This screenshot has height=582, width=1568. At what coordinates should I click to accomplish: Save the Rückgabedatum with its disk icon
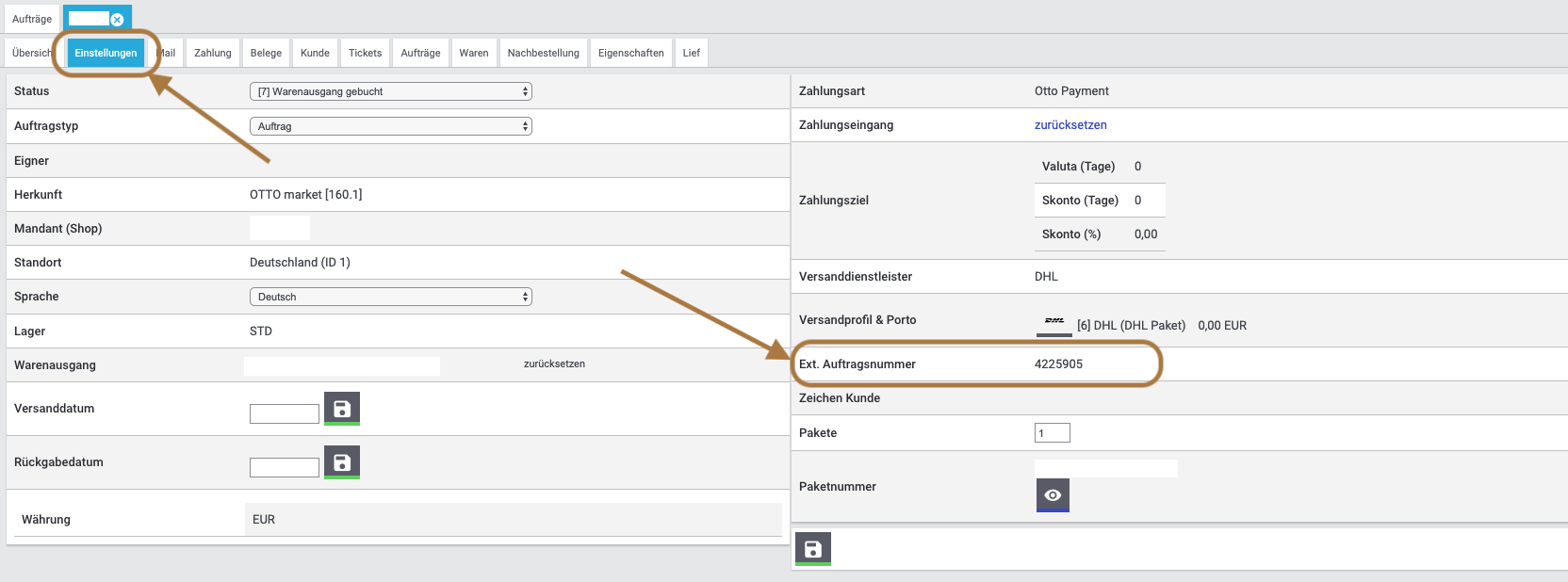(x=341, y=462)
